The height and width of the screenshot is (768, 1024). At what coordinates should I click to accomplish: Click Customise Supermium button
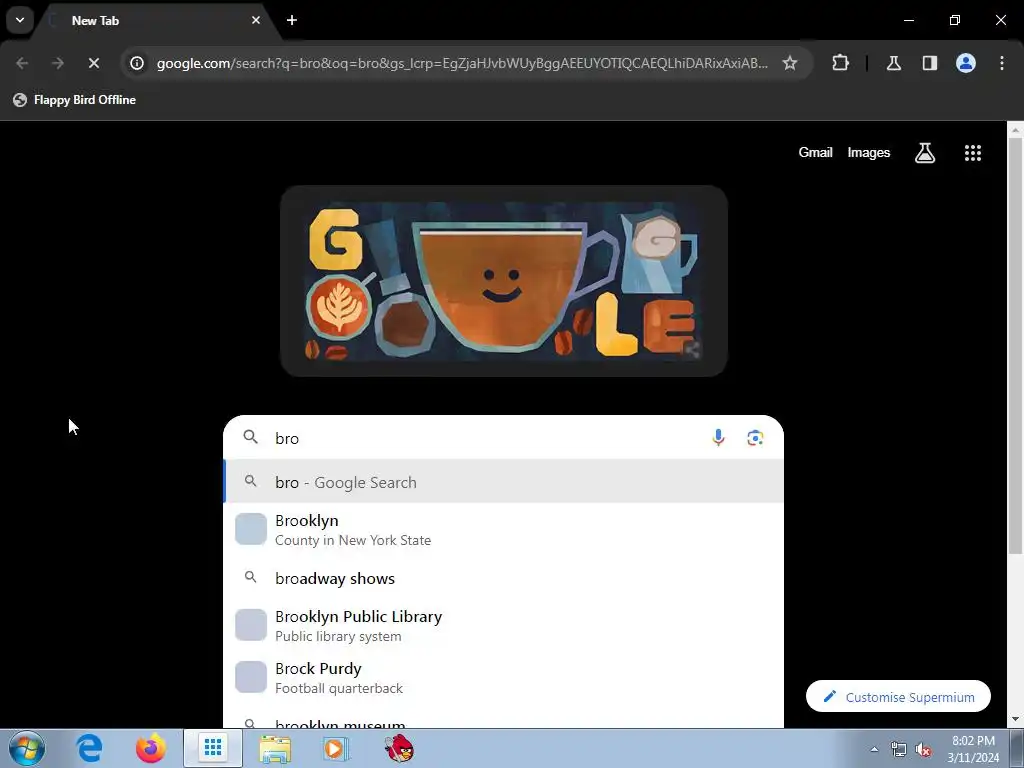898,697
